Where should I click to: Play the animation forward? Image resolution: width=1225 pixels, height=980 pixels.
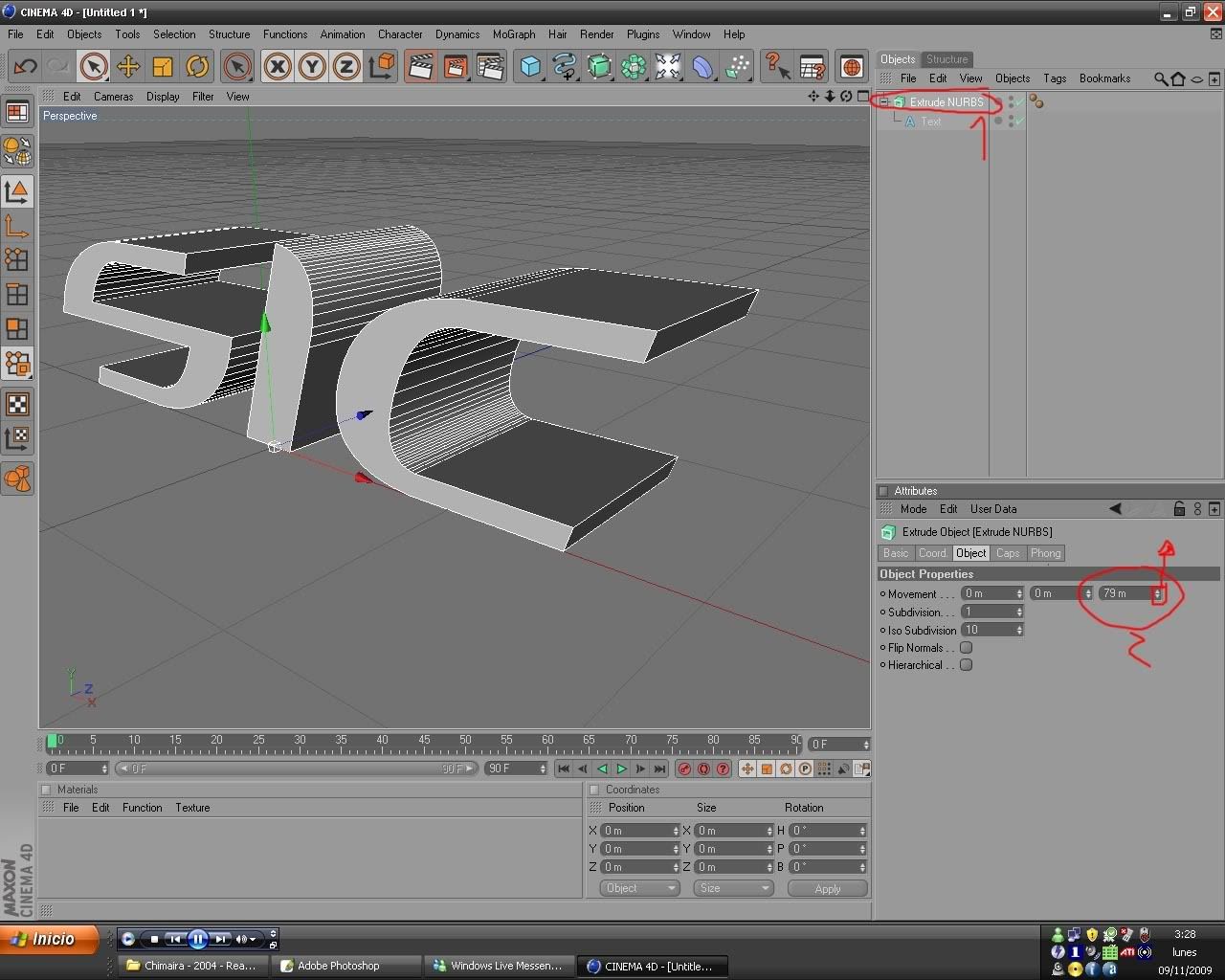pos(622,768)
